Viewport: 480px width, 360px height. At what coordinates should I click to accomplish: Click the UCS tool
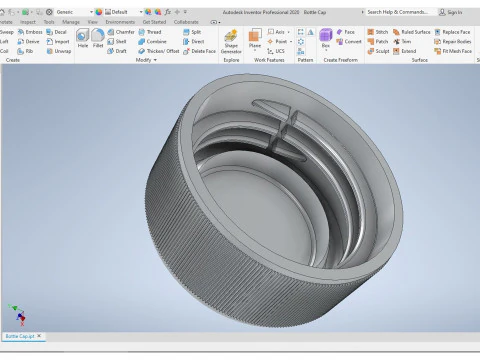[276, 51]
